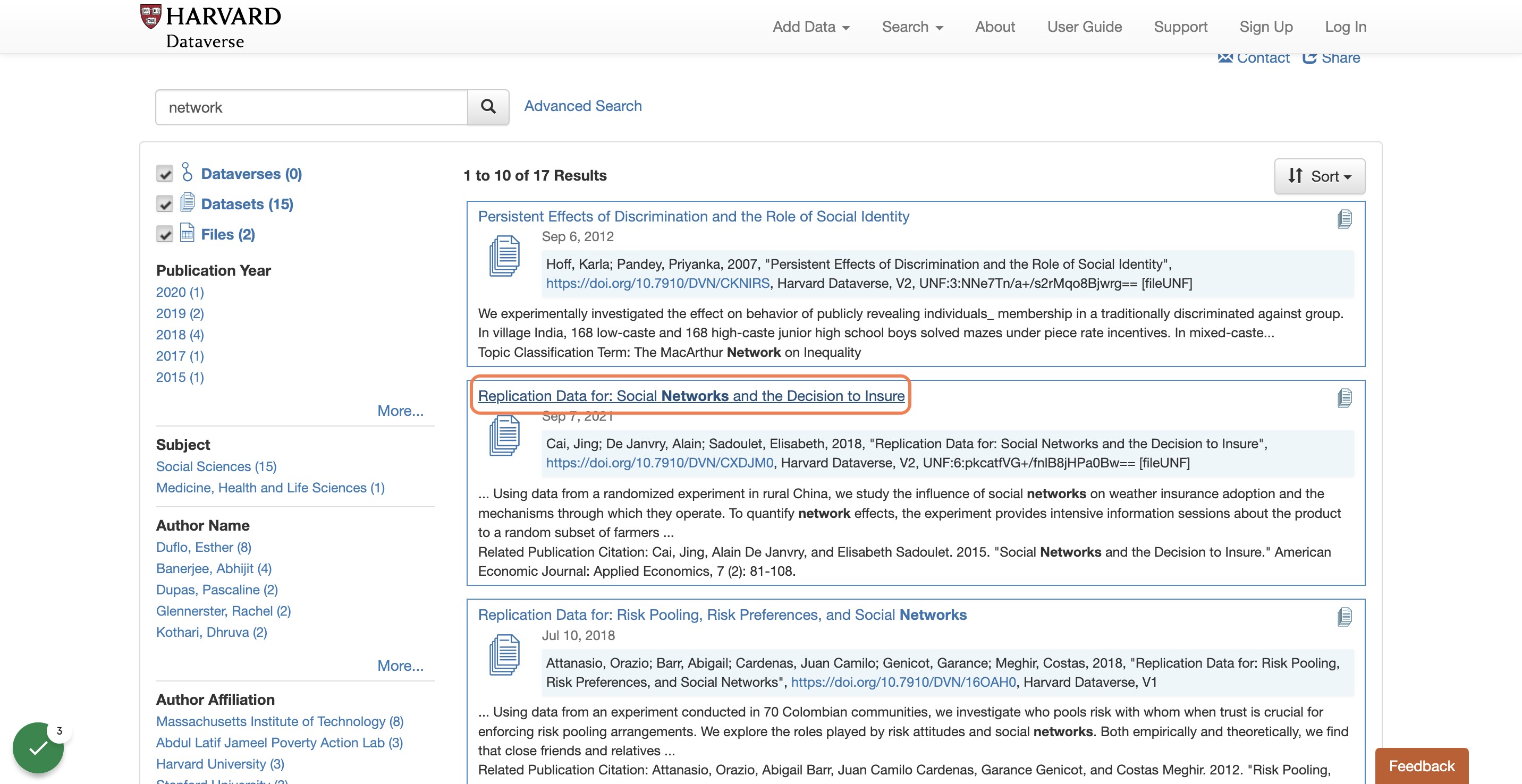Open Persistent Effects of Discrimination dataset title

click(x=693, y=216)
